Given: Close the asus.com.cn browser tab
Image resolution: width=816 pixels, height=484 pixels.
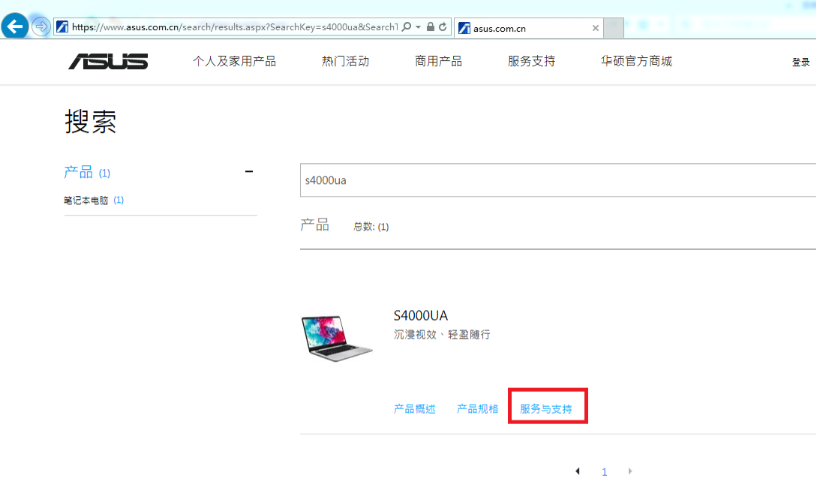Looking at the screenshot, I should (x=596, y=27).
